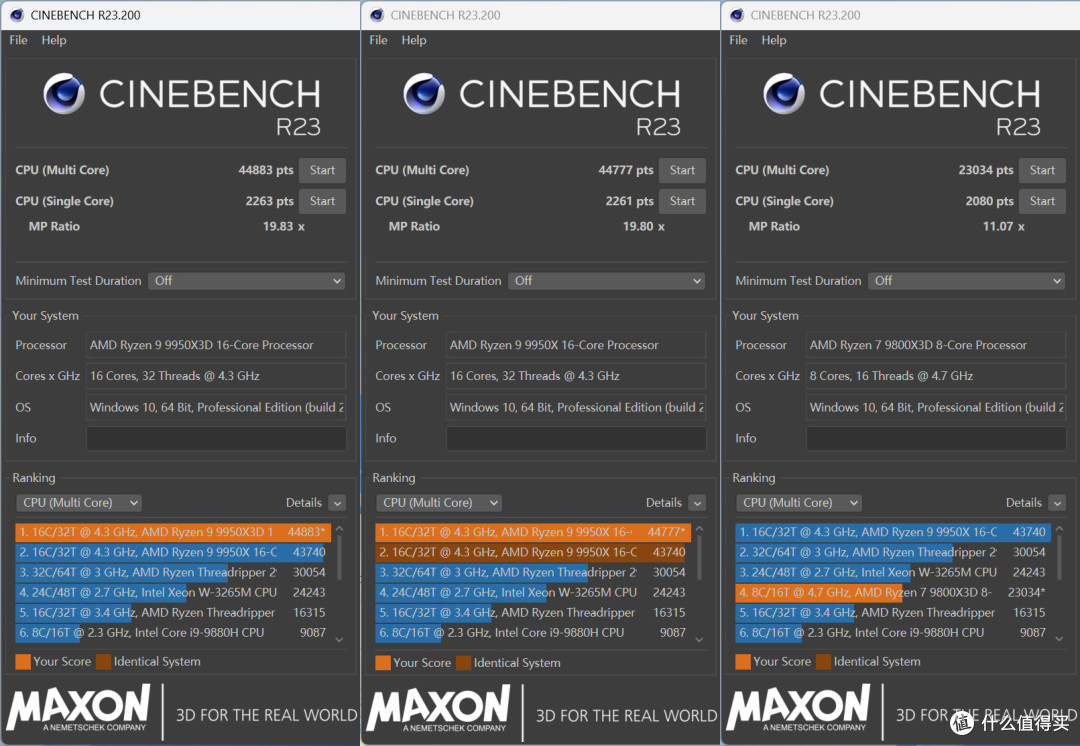The image size is (1080, 746).
Task: Expand Details arrow in the 23034 pts window
Action: click(1057, 503)
